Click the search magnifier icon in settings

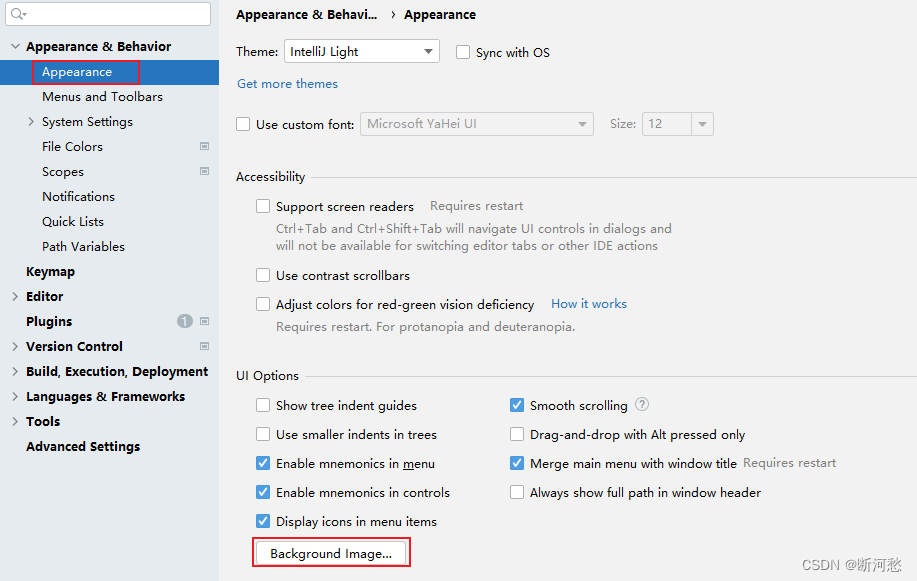[x=18, y=14]
